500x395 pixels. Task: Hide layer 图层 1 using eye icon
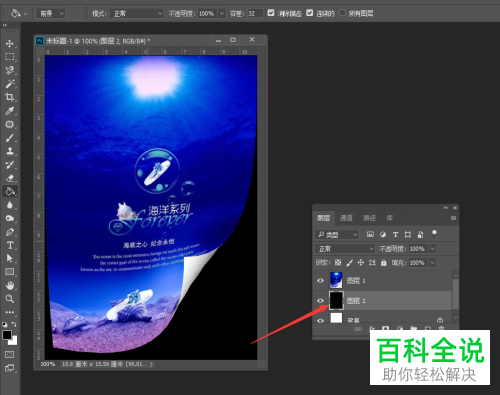[320, 280]
